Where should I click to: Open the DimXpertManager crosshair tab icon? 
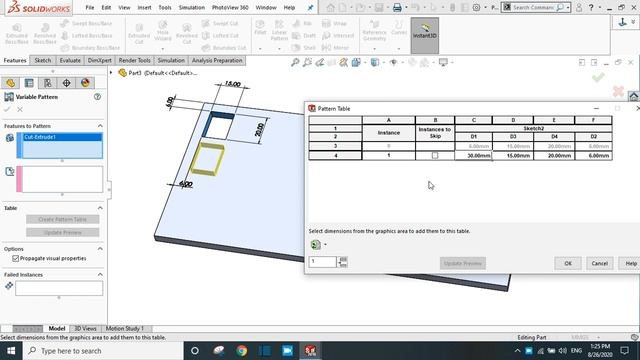[66, 83]
